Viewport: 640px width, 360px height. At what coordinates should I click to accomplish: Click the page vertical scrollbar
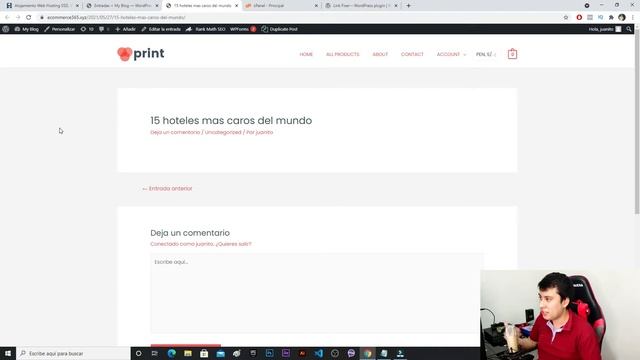click(637, 124)
